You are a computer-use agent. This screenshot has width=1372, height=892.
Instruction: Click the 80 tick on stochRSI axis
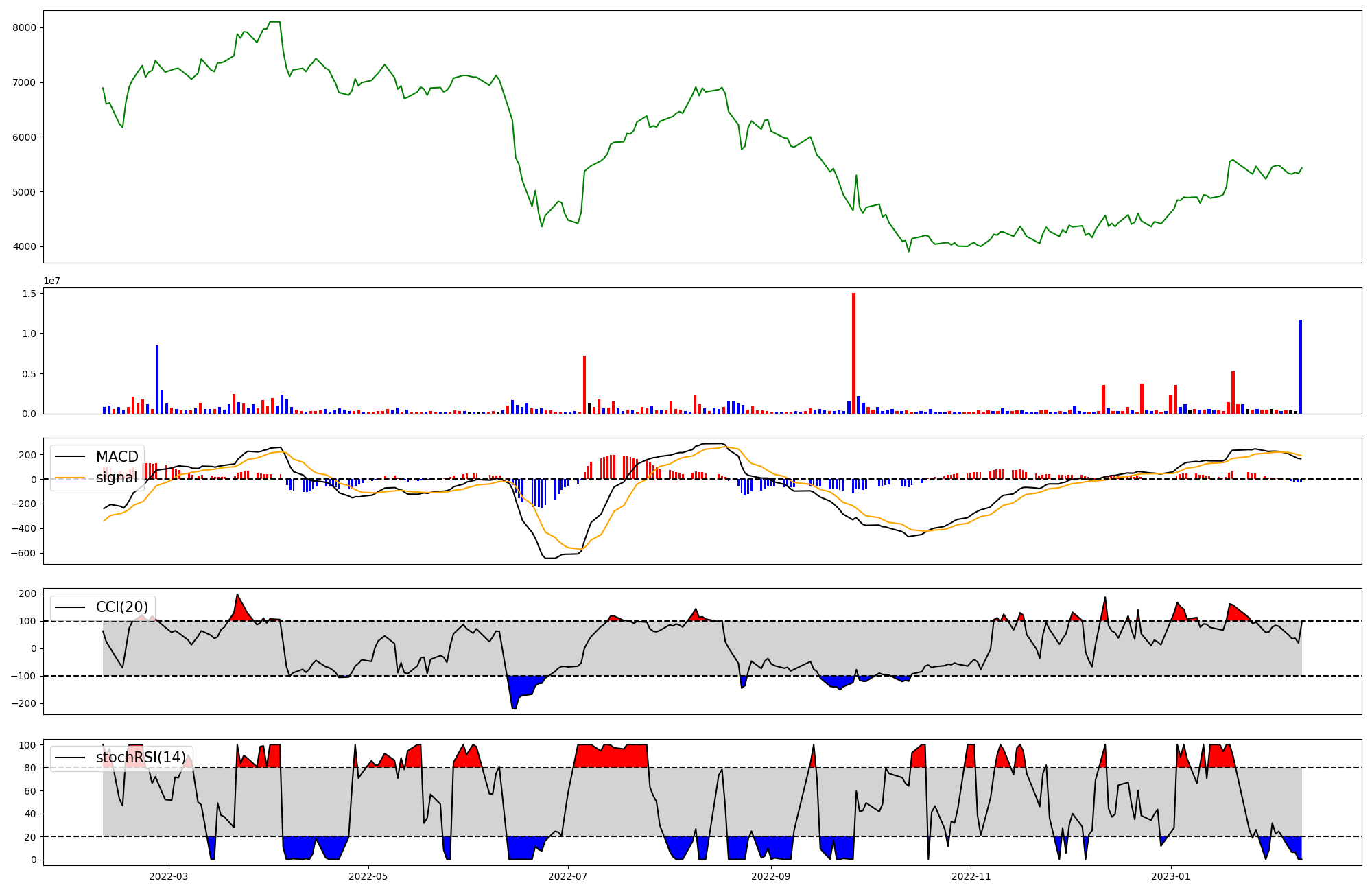click(x=29, y=768)
